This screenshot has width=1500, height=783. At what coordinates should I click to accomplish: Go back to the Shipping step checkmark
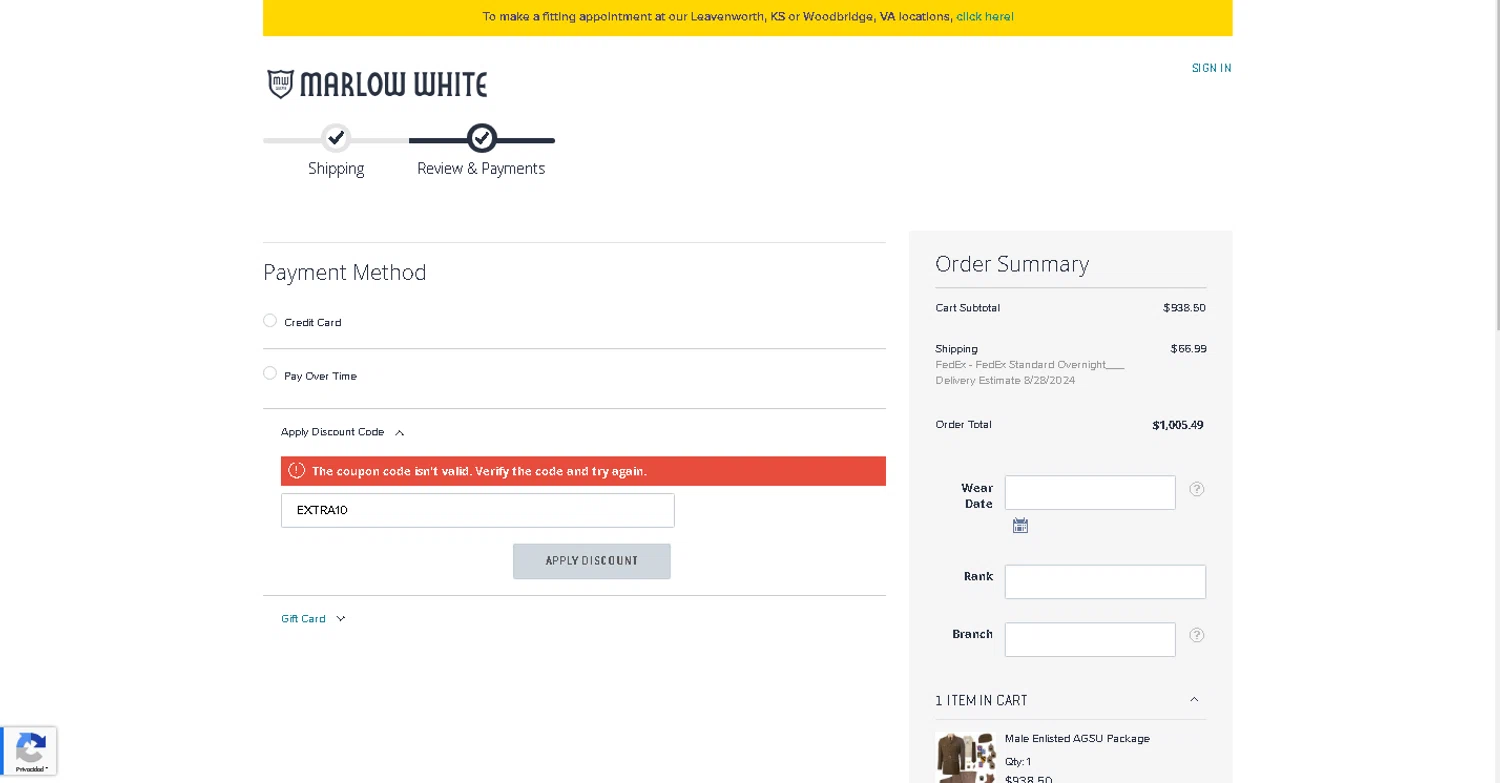(336, 138)
